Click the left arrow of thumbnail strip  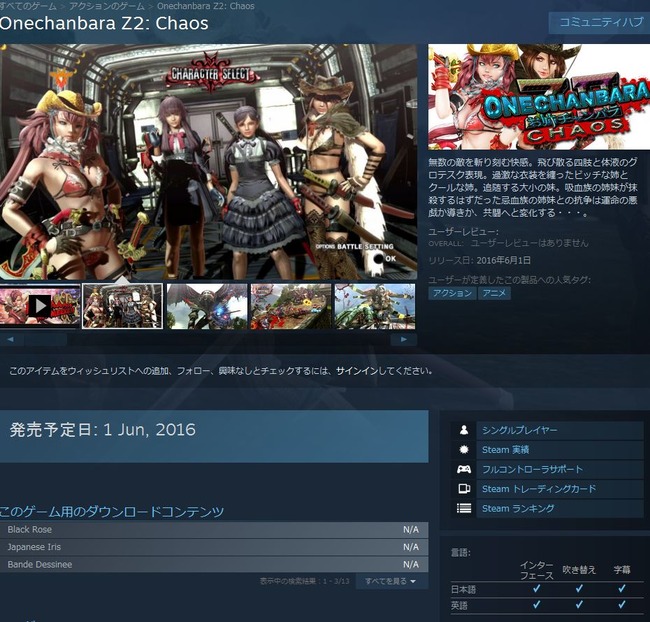click(10, 339)
